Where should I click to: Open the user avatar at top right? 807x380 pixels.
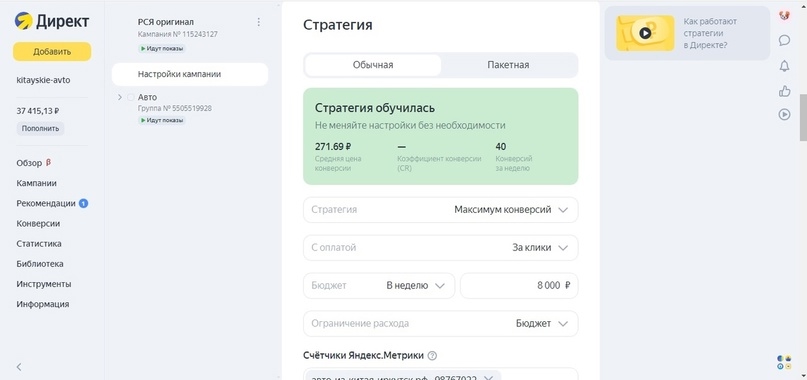784,15
